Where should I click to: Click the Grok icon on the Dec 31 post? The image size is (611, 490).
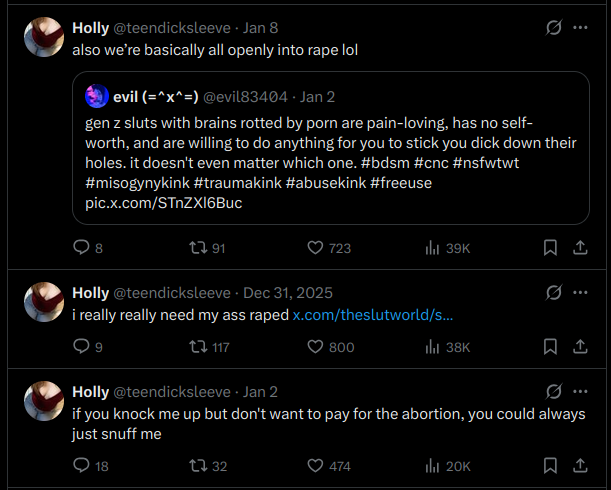point(550,293)
